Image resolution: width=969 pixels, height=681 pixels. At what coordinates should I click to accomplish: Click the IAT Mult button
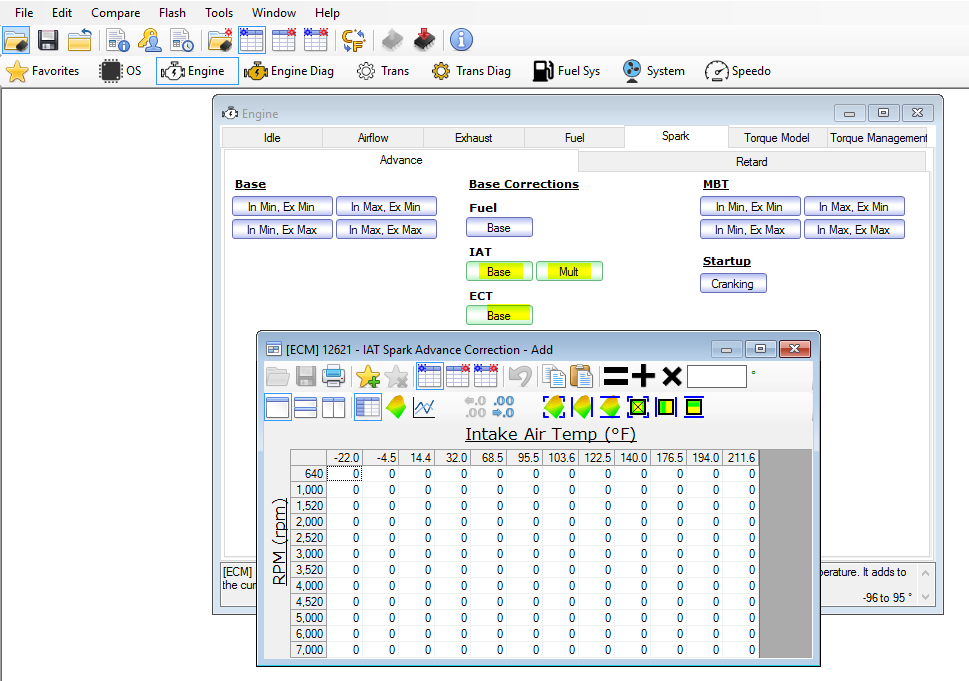(569, 272)
